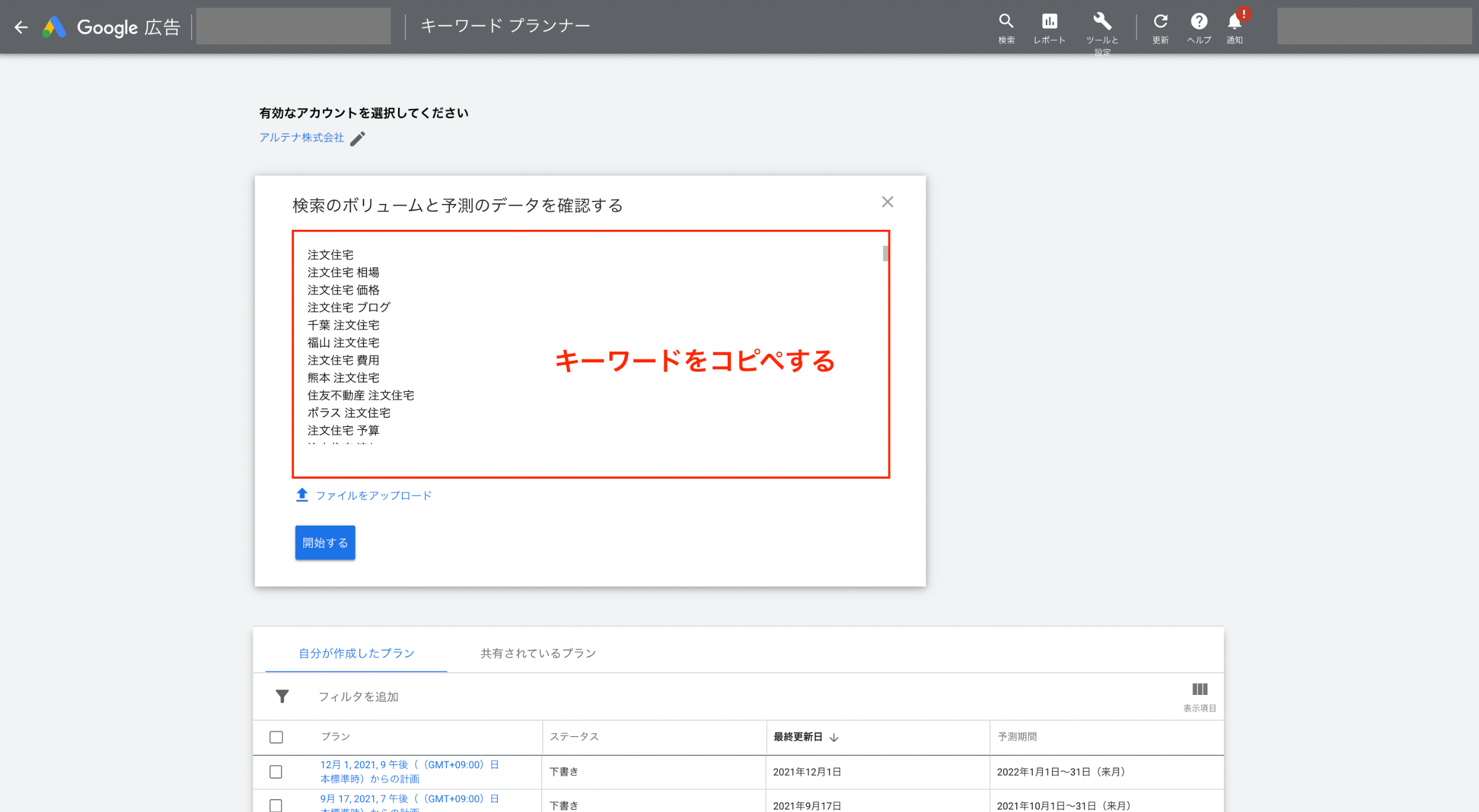The width and height of the screenshot is (1479, 812).
Task: Open the 9月 17, 2021 plan link
Action: [x=410, y=804]
